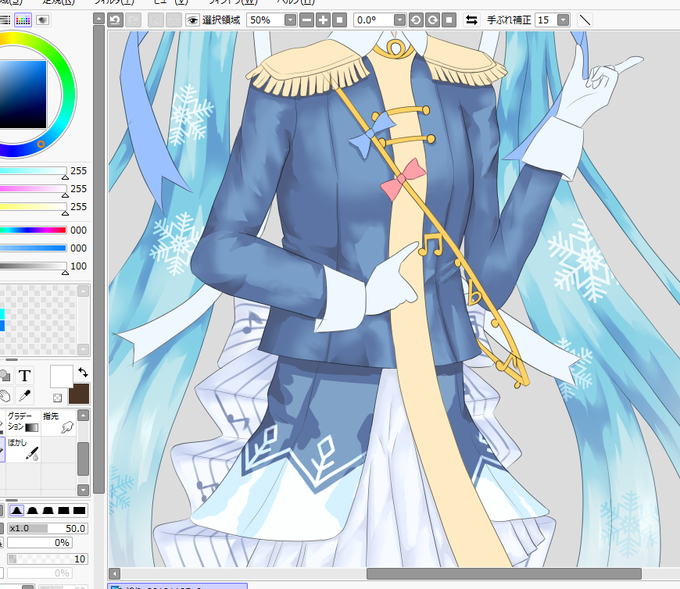The width and height of the screenshot is (680, 589).
Task: Flip the canvas view horizontally
Action: click(x=471, y=20)
